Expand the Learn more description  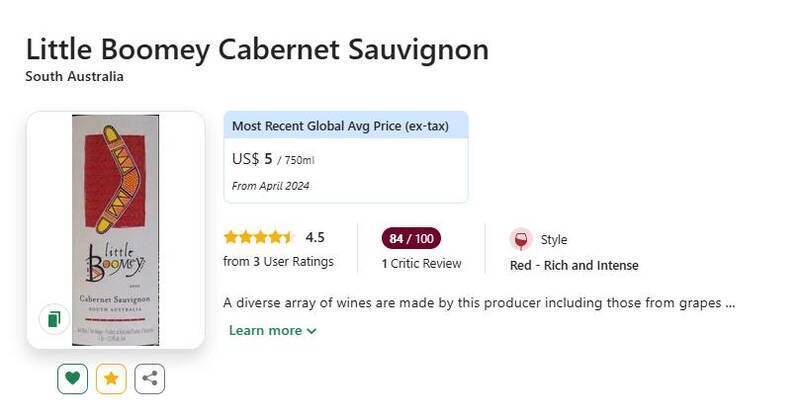(x=265, y=331)
